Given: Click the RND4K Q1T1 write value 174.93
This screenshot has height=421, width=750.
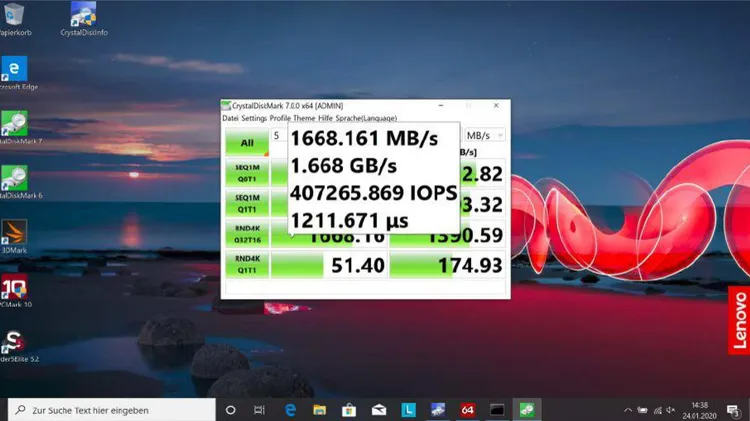Looking at the screenshot, I should (x=447, y=265).
